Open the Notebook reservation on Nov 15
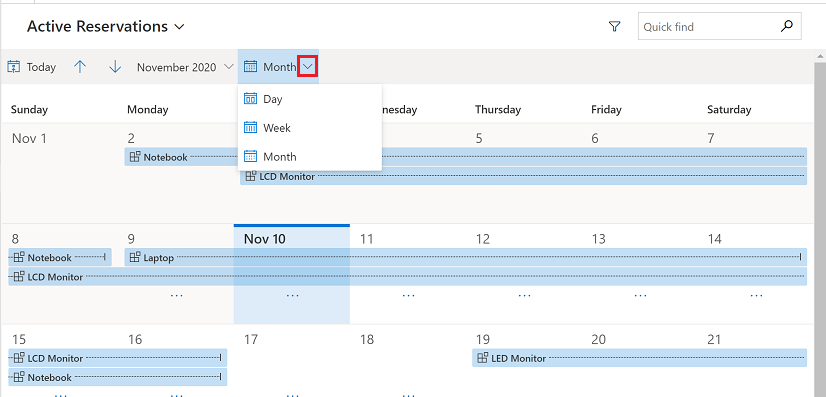The image size is (826, 397). click(117, 377)
